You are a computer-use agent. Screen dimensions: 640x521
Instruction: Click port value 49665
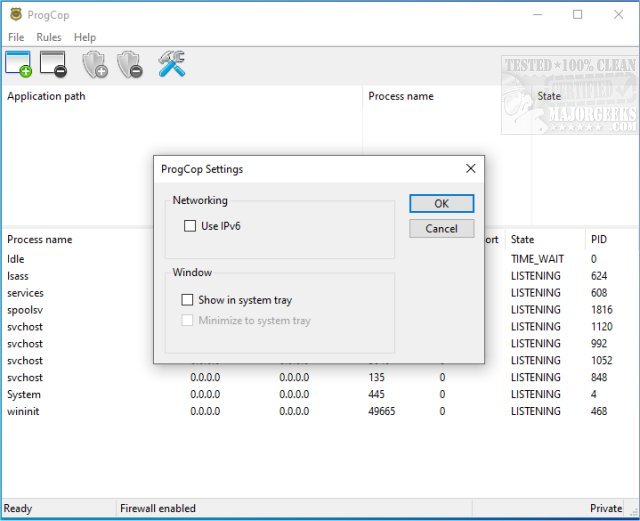[382, 411]
